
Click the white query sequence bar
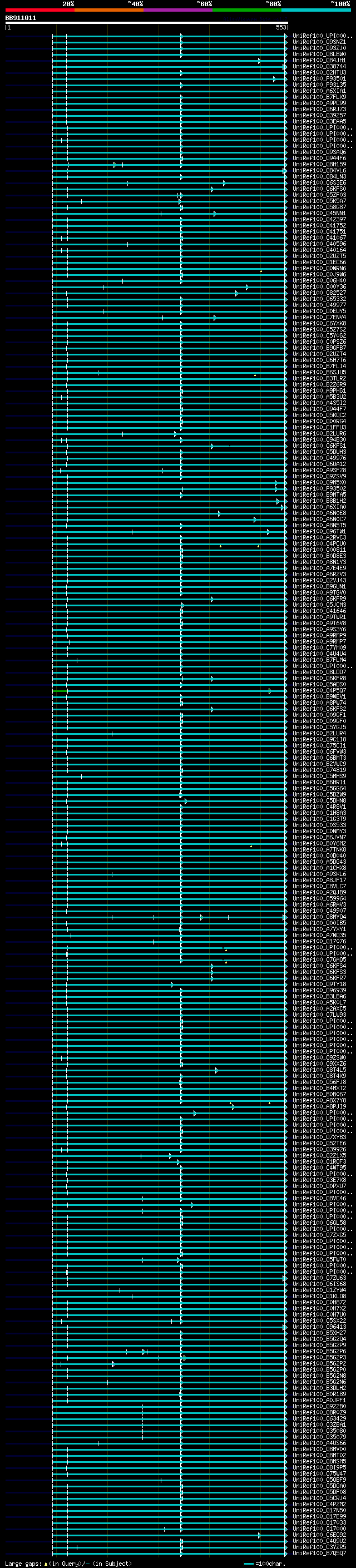tap(147, 22)
